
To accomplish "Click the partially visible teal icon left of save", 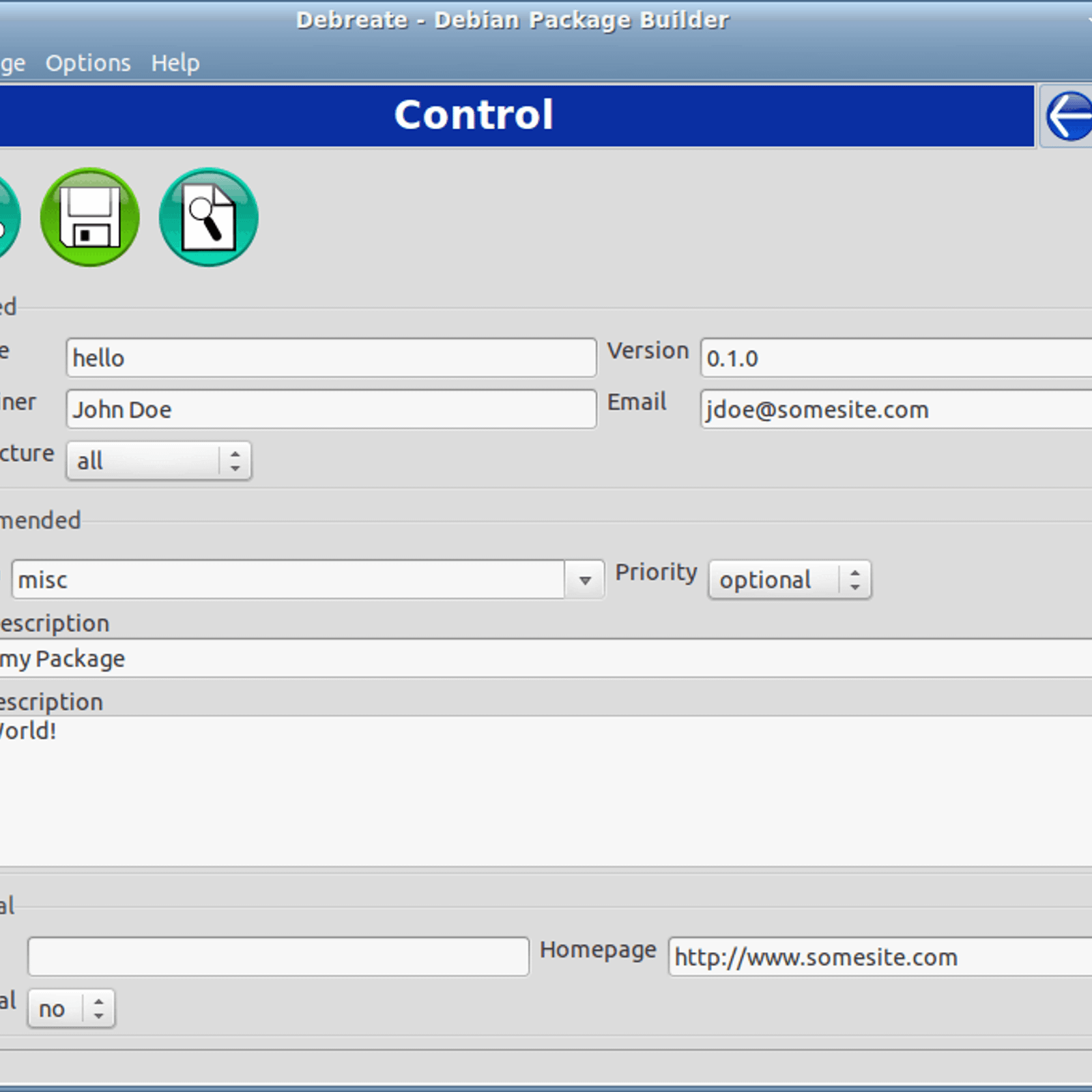I will [x=8, y=217].
